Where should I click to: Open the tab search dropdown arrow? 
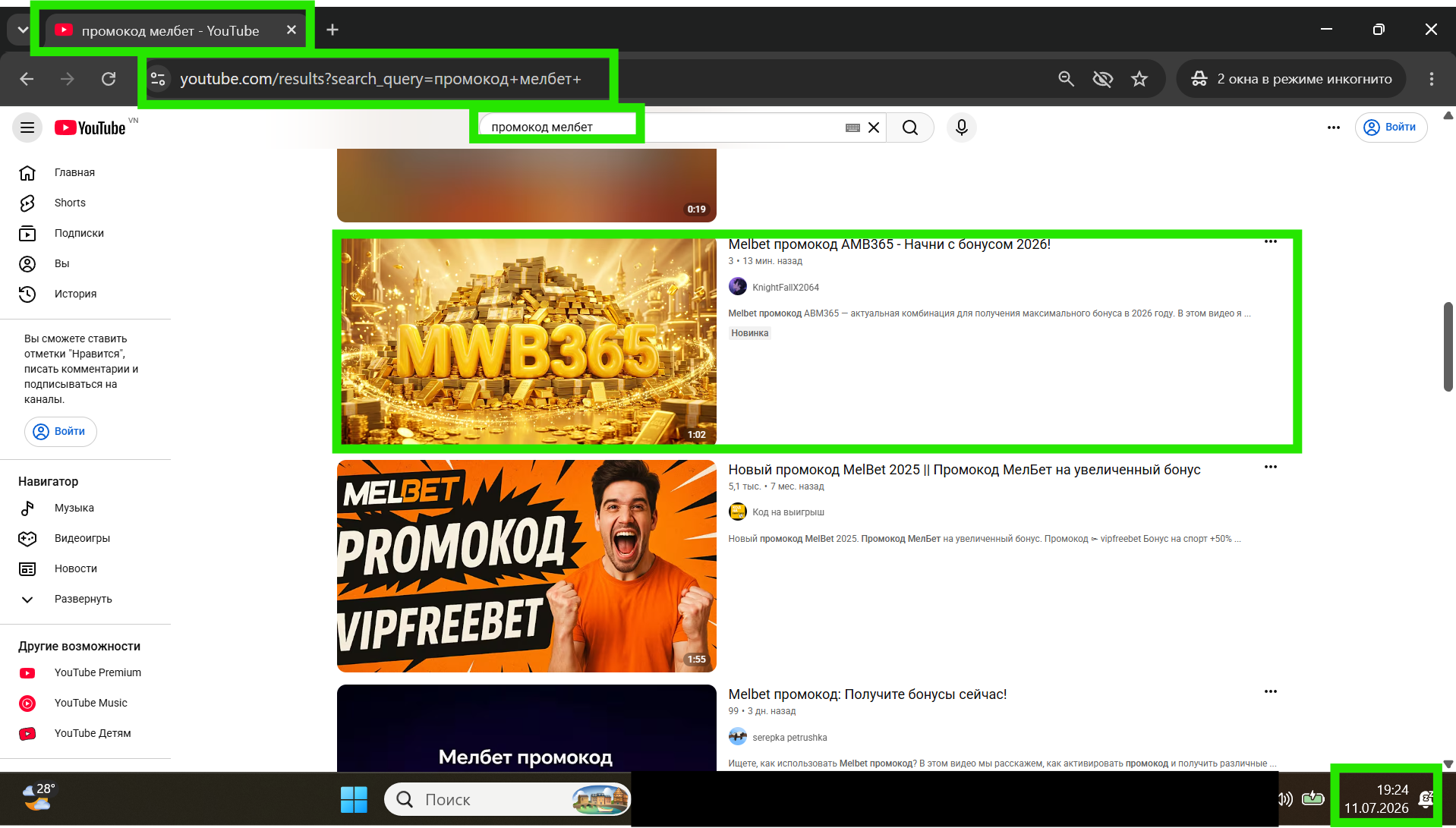pos(23,30)
